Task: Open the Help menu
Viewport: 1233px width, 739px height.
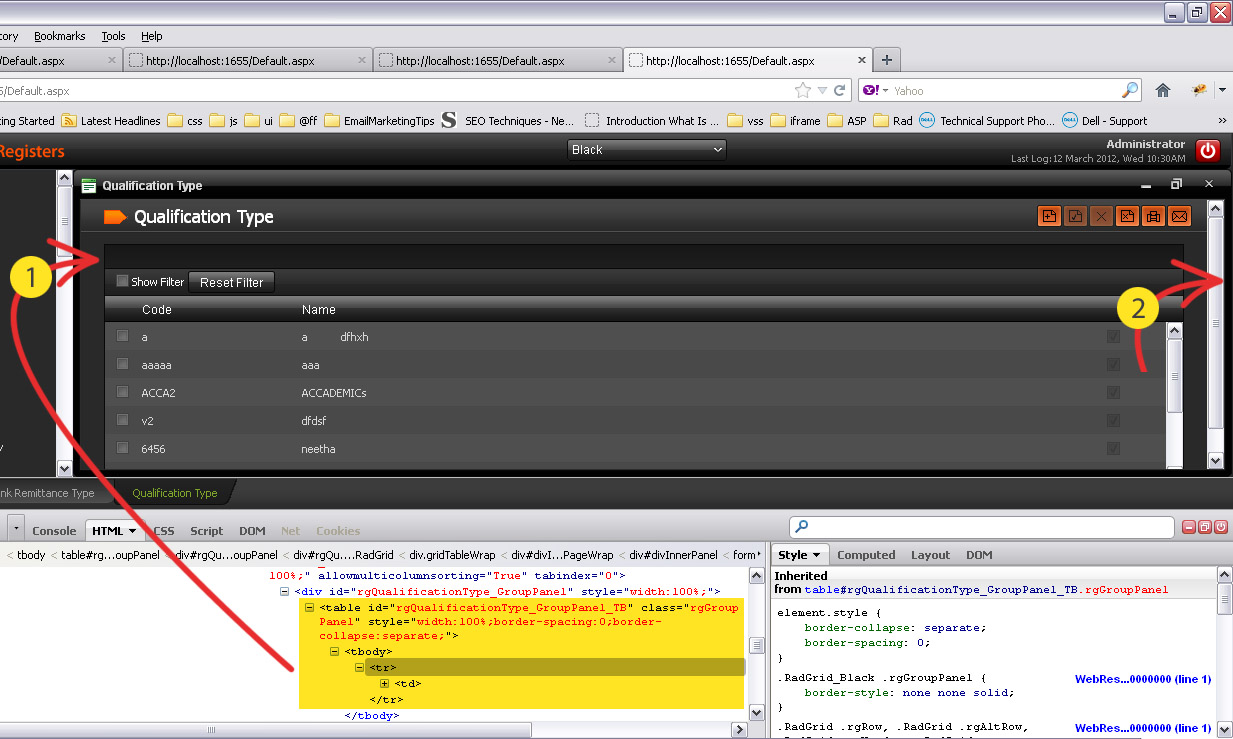Action: (x=151, y=36)
